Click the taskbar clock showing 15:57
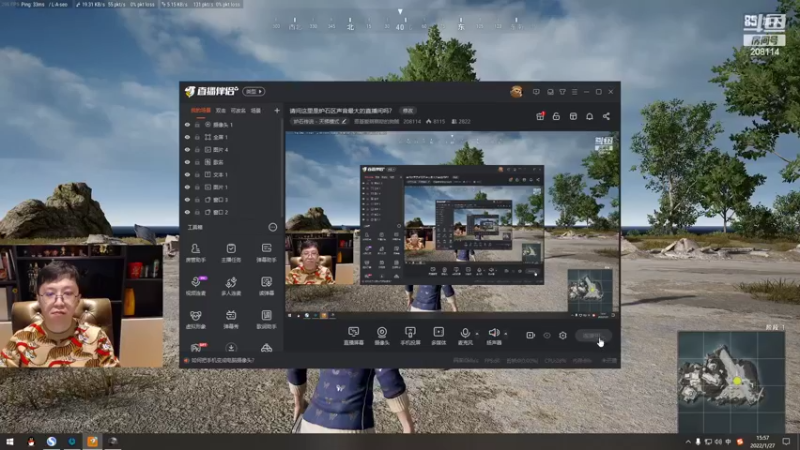The image size is (800, 450). click(762, 441)
